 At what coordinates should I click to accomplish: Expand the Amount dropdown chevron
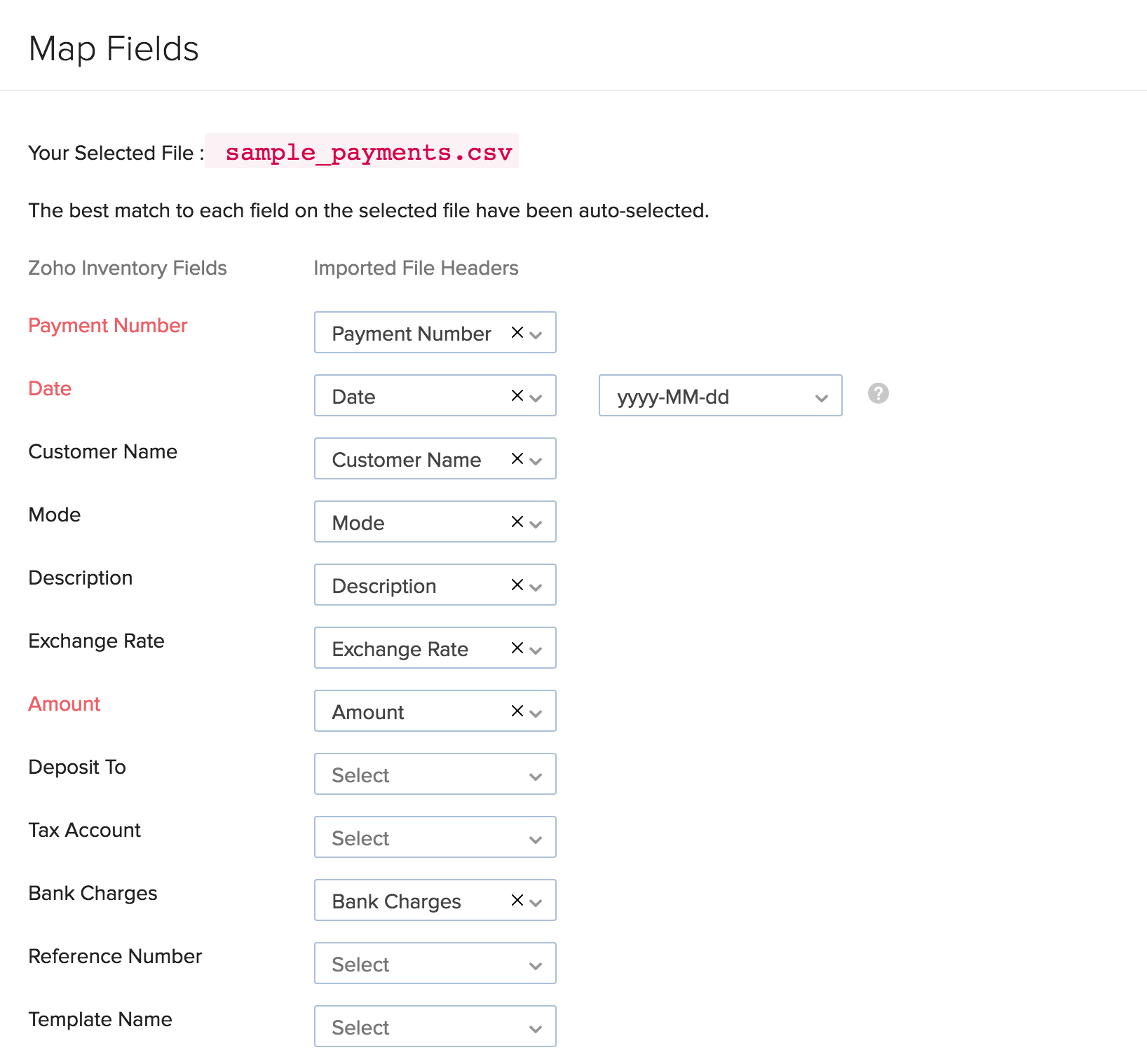coord(536,714)
